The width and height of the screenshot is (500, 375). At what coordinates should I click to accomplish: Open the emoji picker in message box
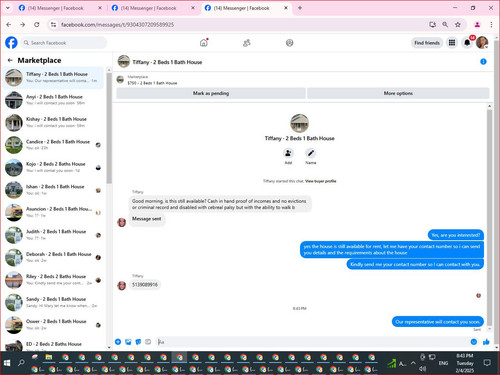pos(474,342)
